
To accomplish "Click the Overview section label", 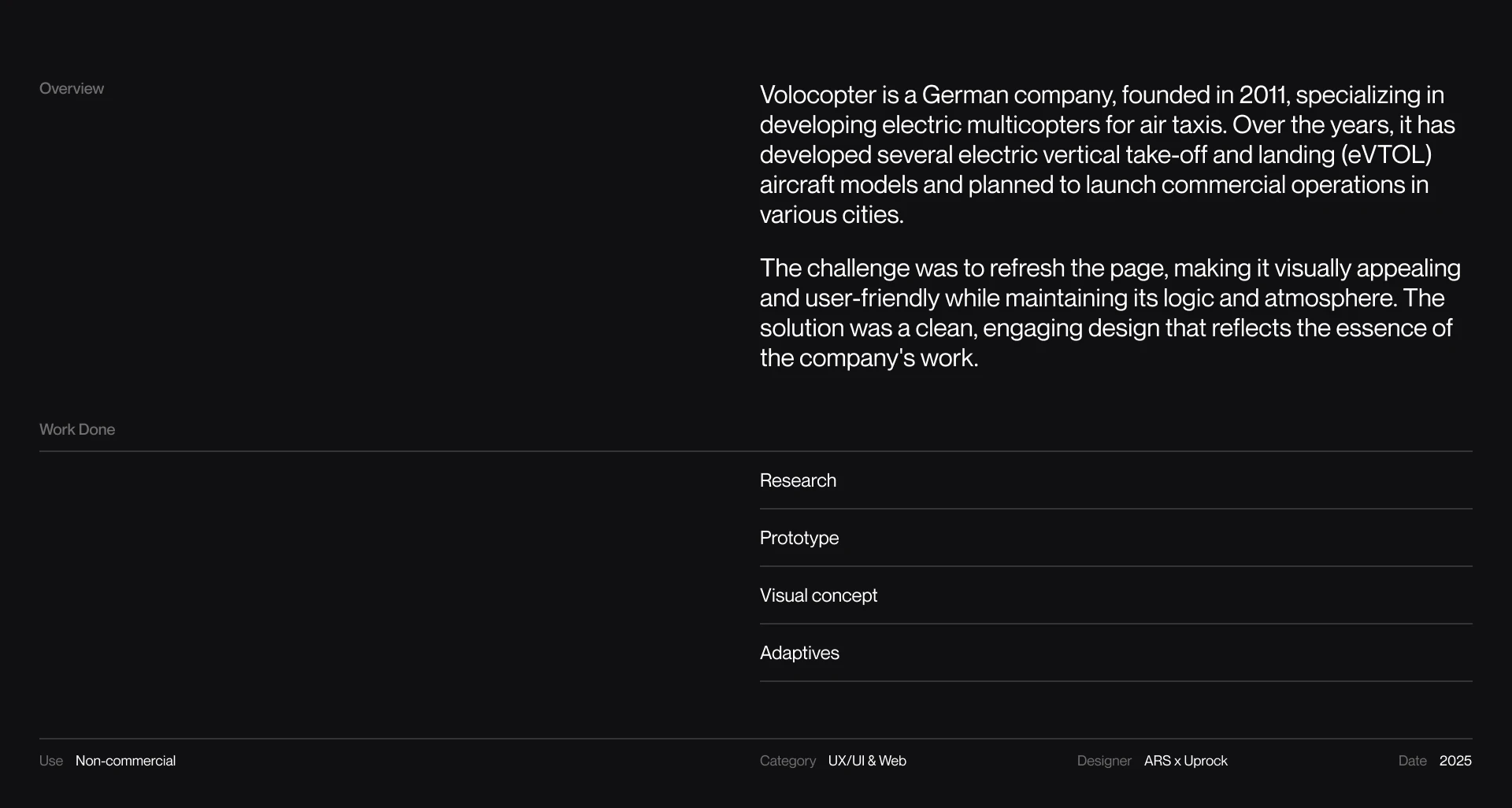I will (72, 89).
